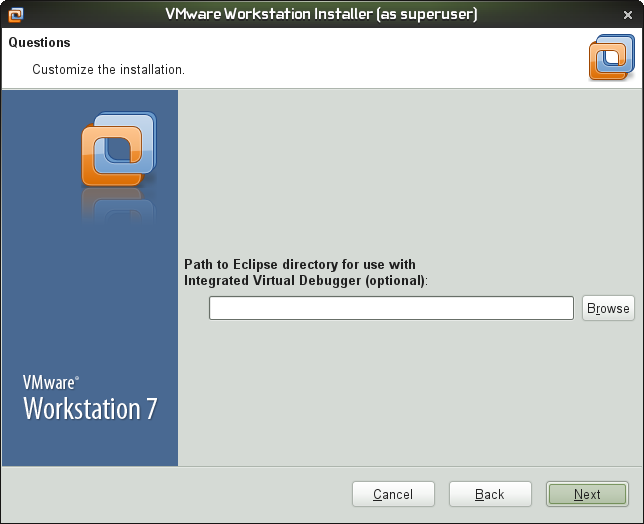
Task: Close the installer window
Action: [628, 15]
